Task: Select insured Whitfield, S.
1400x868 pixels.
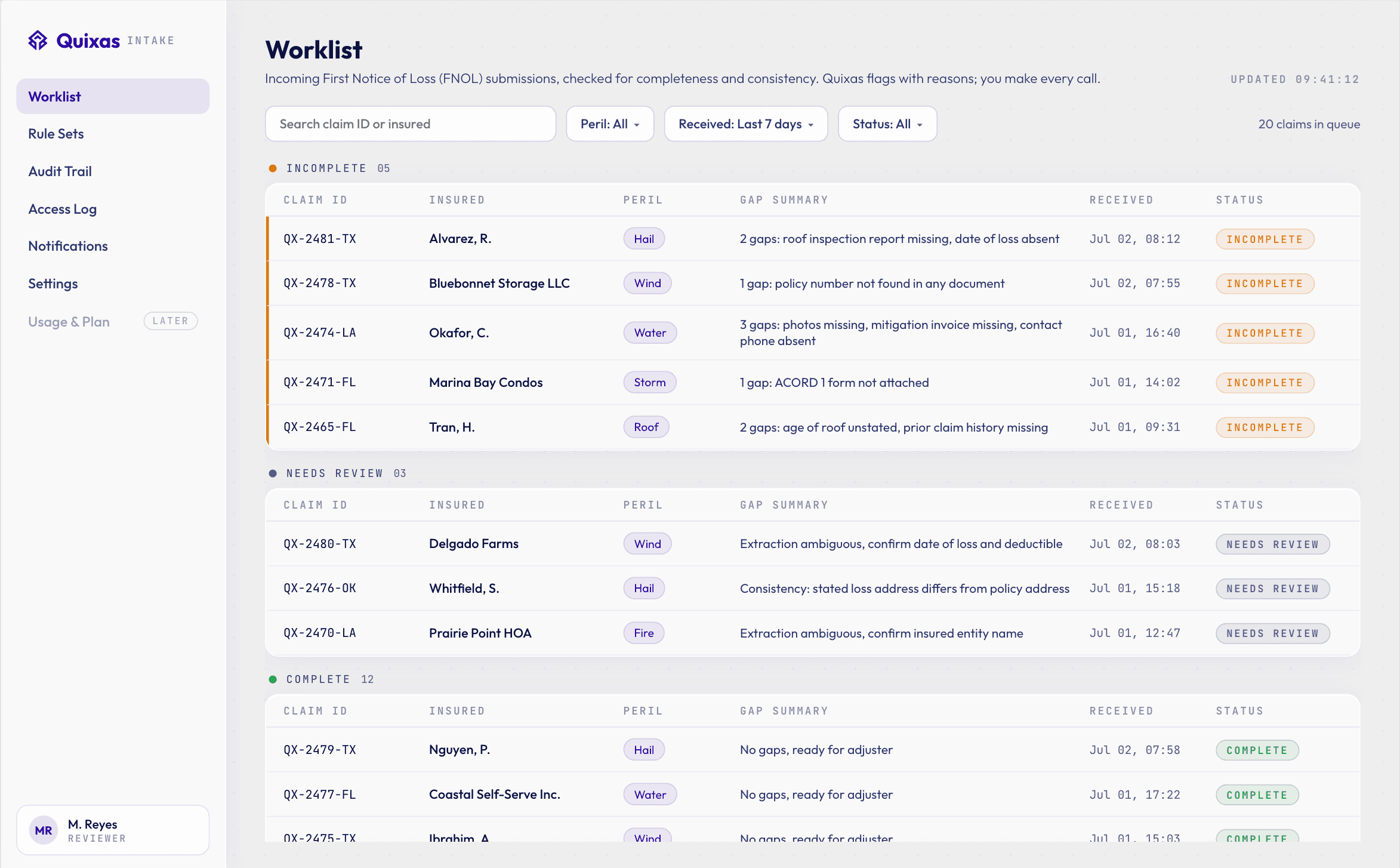Action: click(x=464, y=588)
